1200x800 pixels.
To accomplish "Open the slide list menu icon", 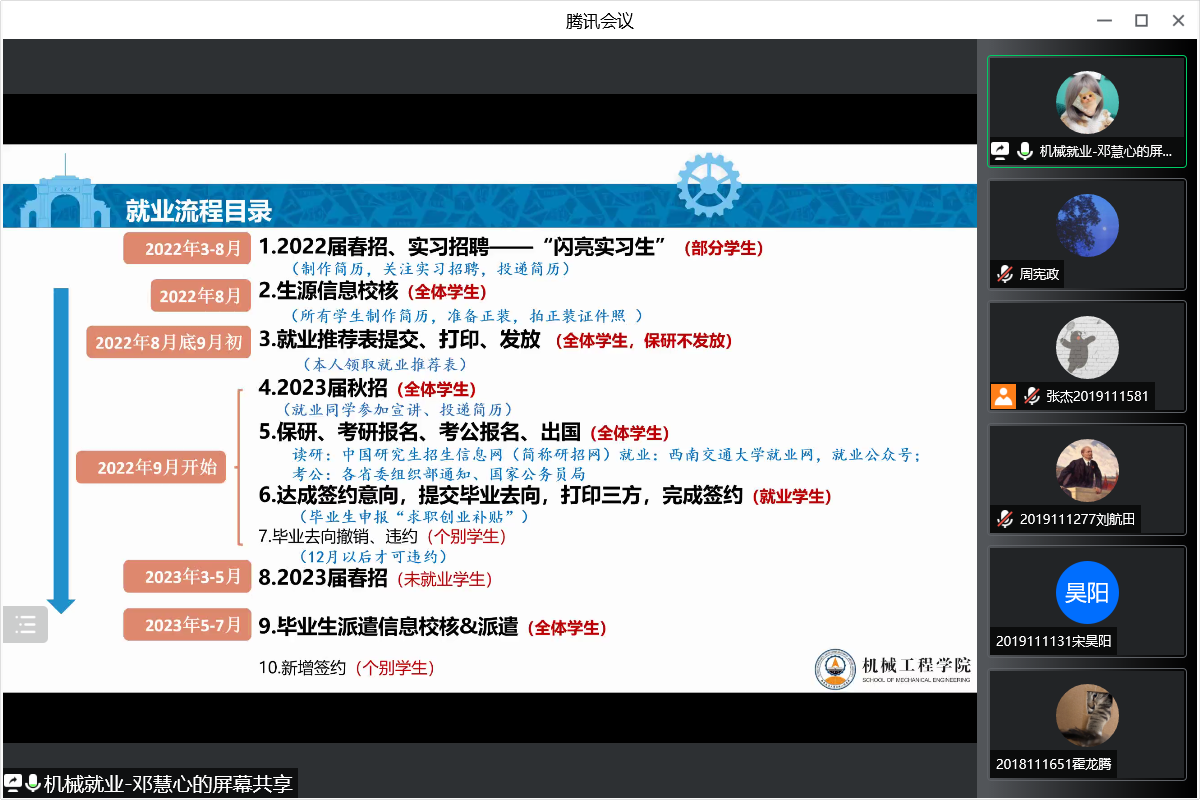I will pos(25,625).
